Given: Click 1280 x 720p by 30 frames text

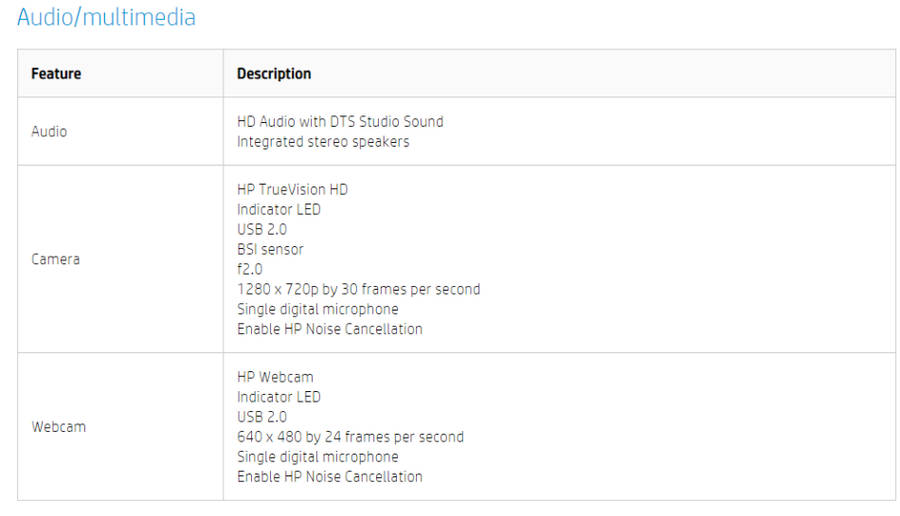Looking at the screenshot, I should pos(358,289).
